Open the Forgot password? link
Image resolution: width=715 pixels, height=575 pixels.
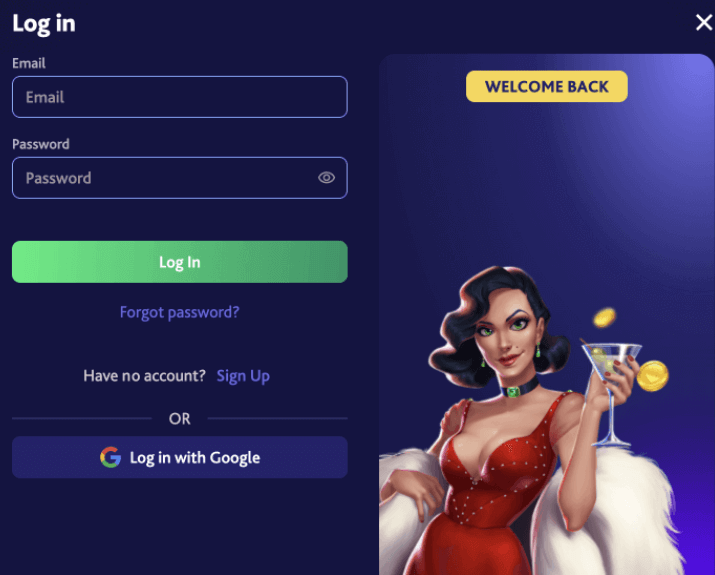point(180,312)
